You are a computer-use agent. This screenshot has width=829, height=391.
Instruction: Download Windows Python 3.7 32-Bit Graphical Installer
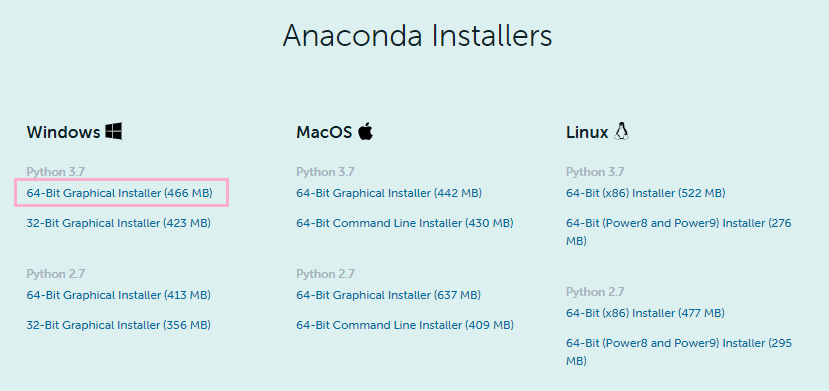(118, 224)
